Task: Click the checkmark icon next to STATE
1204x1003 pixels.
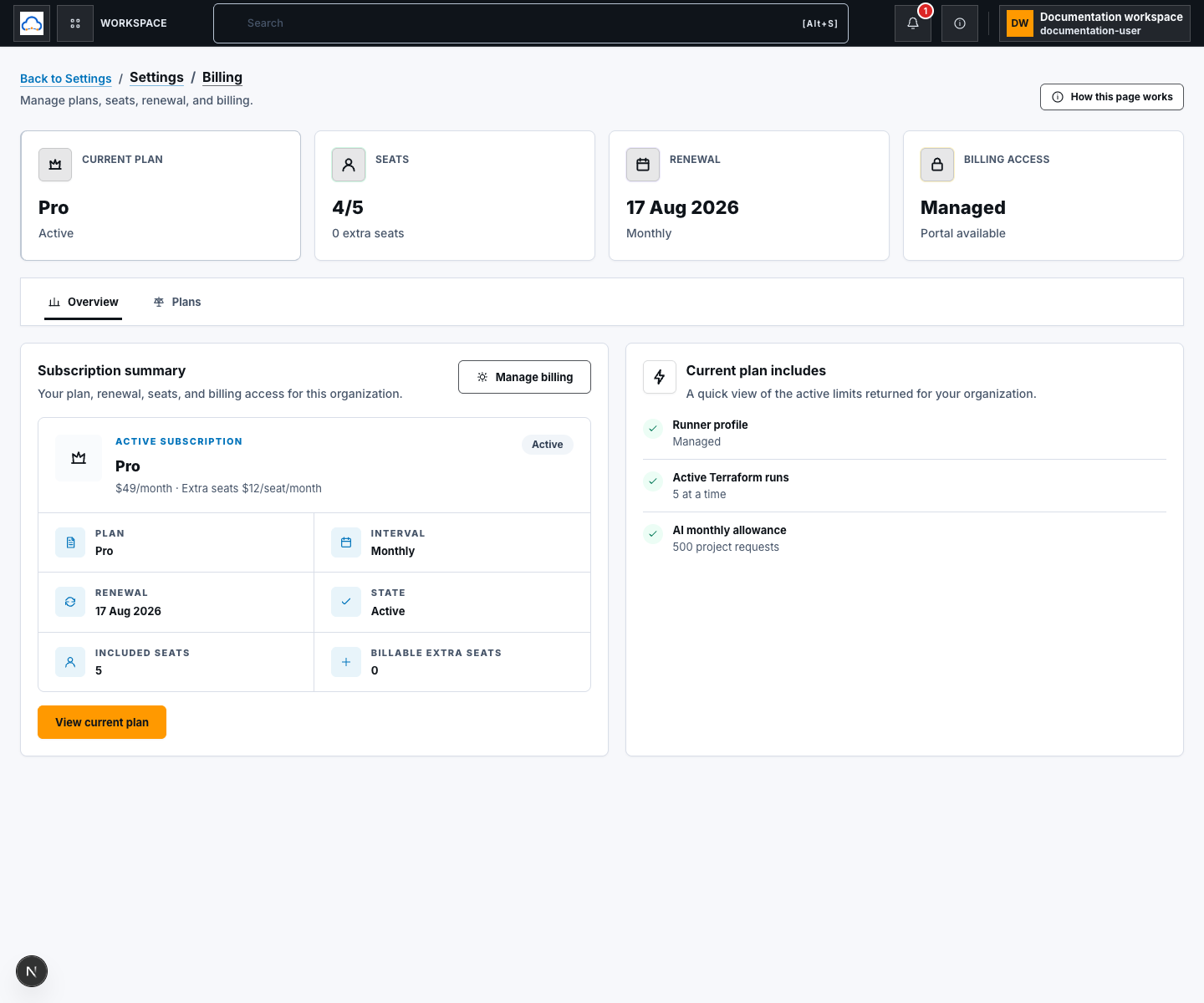Action: [x=346, y=602]
